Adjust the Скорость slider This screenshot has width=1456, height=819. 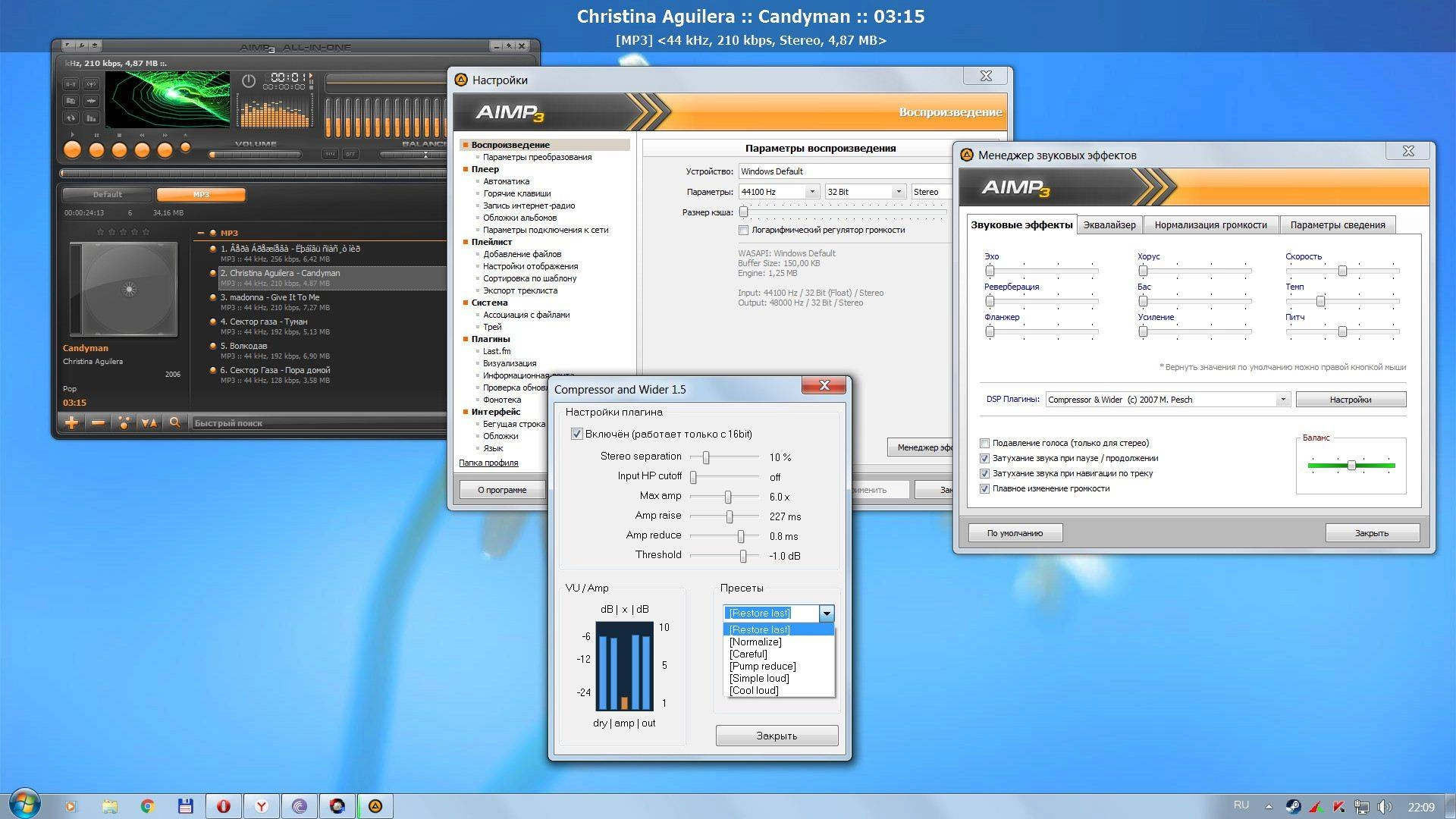tap(1342, 271)
